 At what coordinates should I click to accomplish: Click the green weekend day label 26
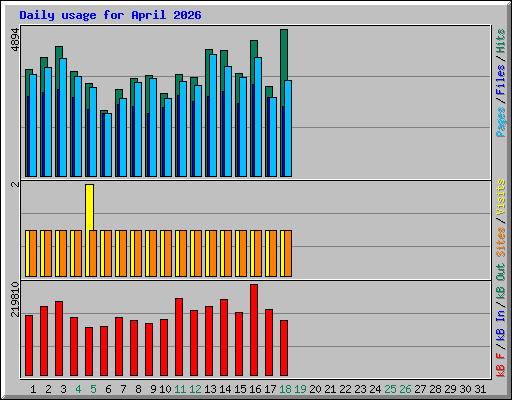coord(405,389)
